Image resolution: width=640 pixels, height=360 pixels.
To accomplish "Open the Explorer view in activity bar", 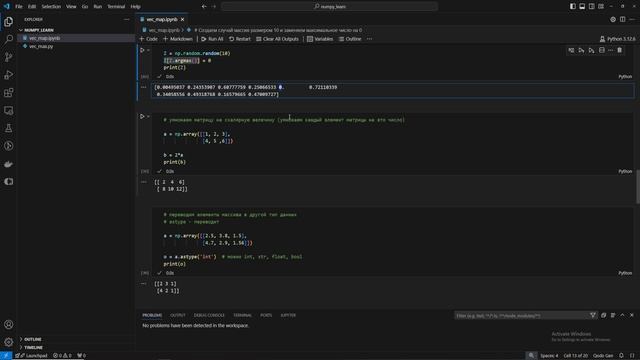I will (9, 22).
